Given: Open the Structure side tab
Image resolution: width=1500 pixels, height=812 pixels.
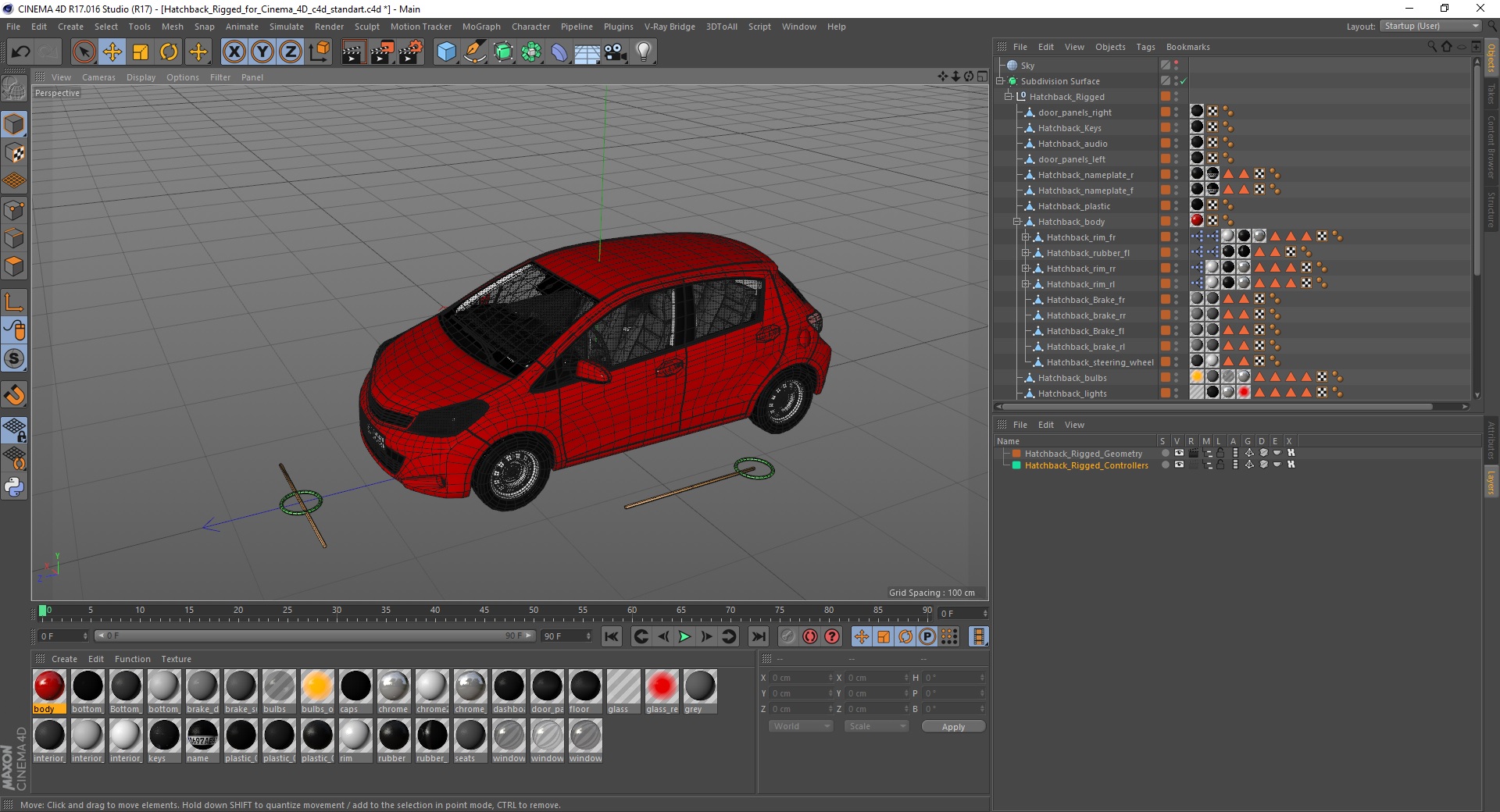Looking at the screenshot, I should click(x=1491, y=208).
